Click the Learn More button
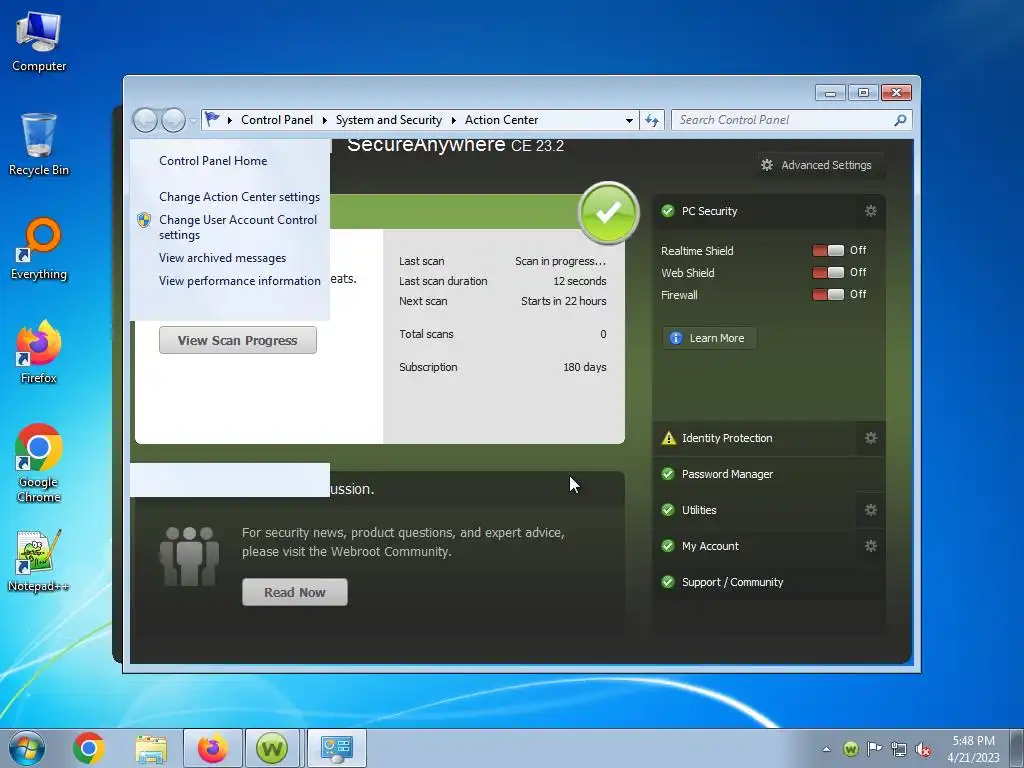This screenshot has width=1024, height=768. [x=709, y=338]
